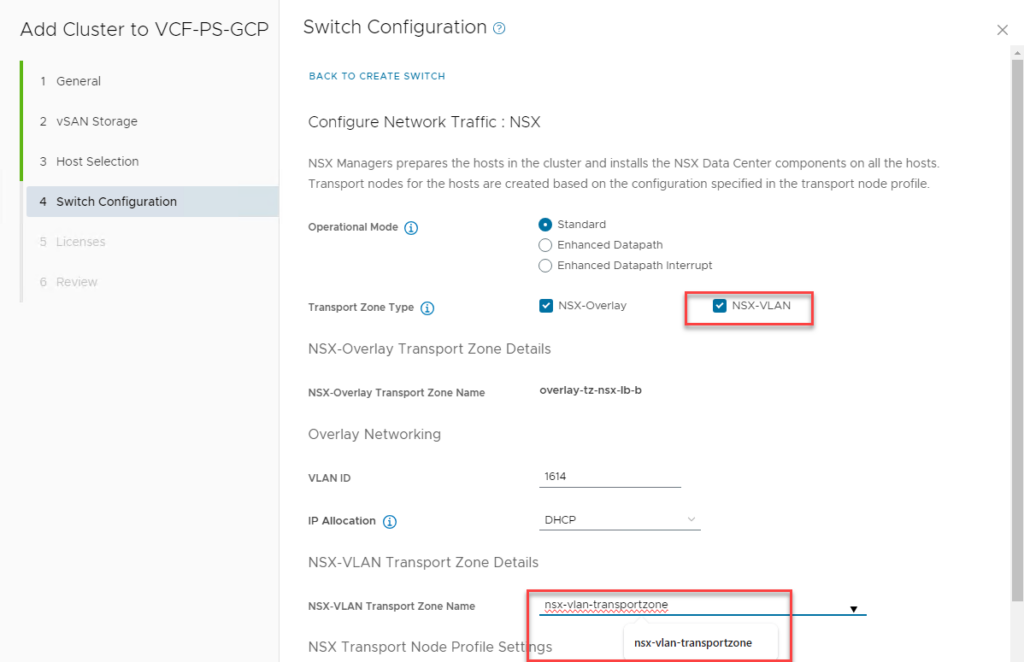This screenshot has width=1024, height=662.
Task: Go to the General wizard step
Action: [78, 81]
